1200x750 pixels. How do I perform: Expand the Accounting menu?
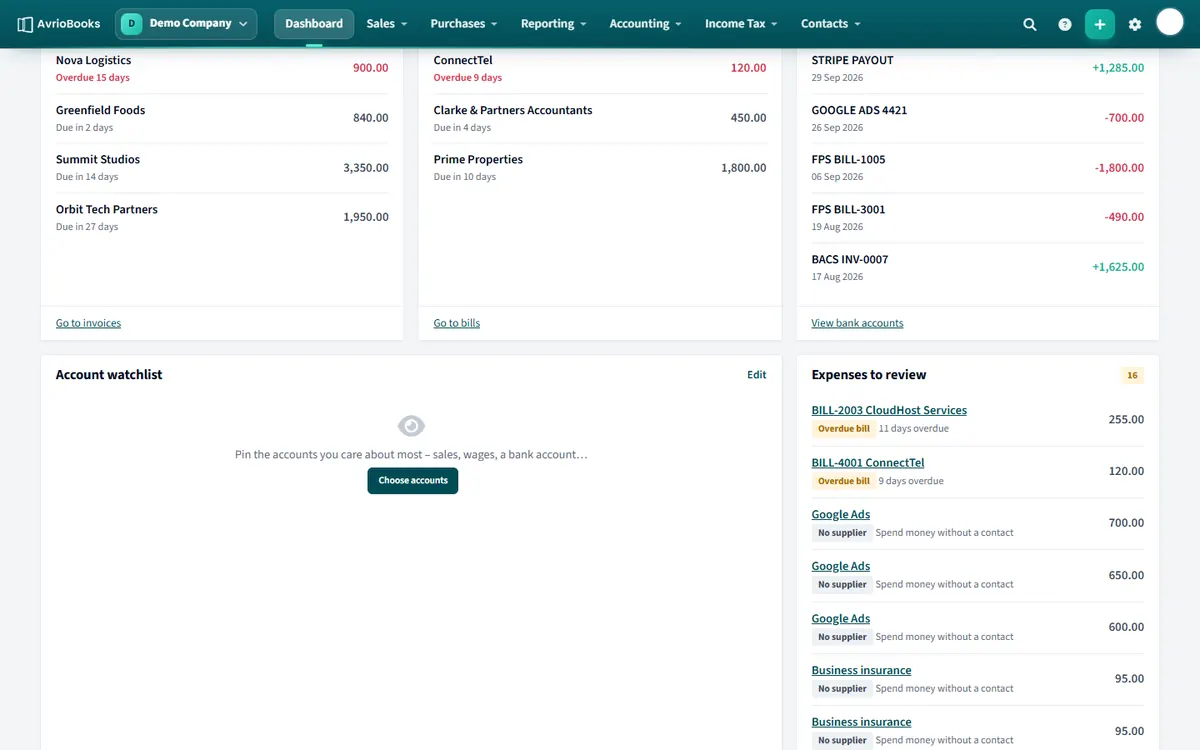click(645, 24)
